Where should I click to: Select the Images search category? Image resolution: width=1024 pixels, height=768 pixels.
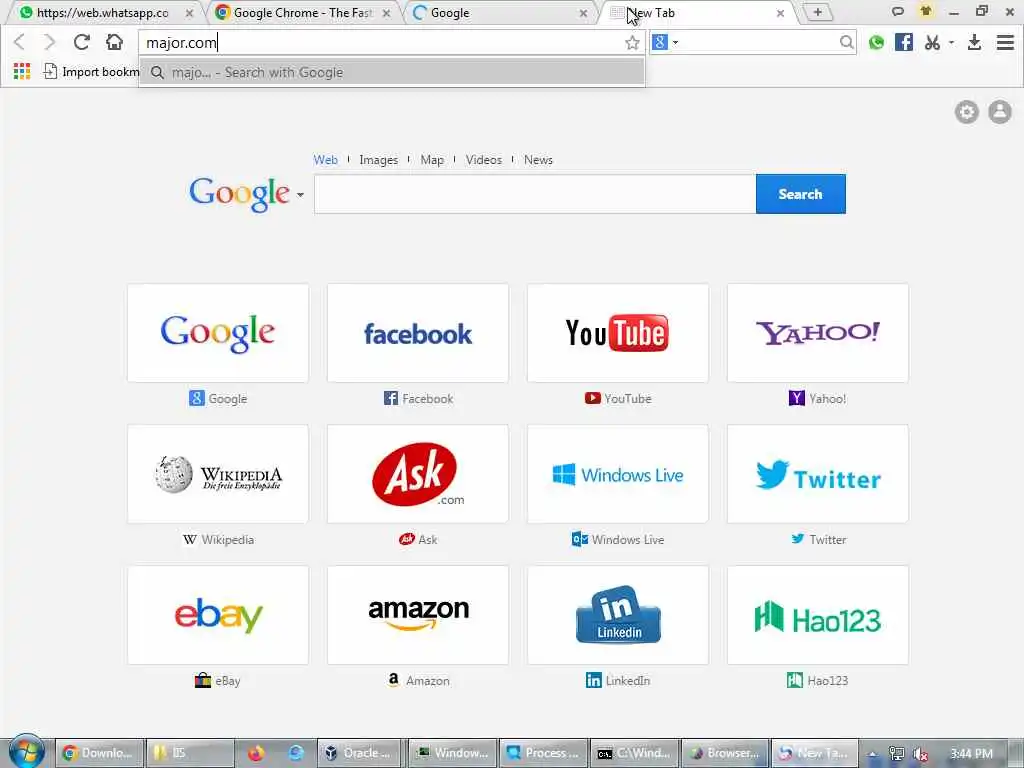pyautogui.click(x=378, y=160)
